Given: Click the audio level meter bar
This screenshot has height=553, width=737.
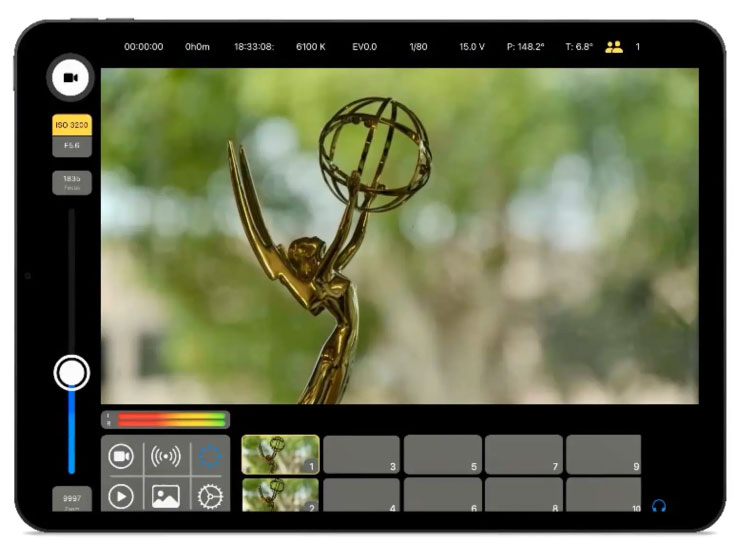Looking at the screenshot, I should click(x=165, y=420).
